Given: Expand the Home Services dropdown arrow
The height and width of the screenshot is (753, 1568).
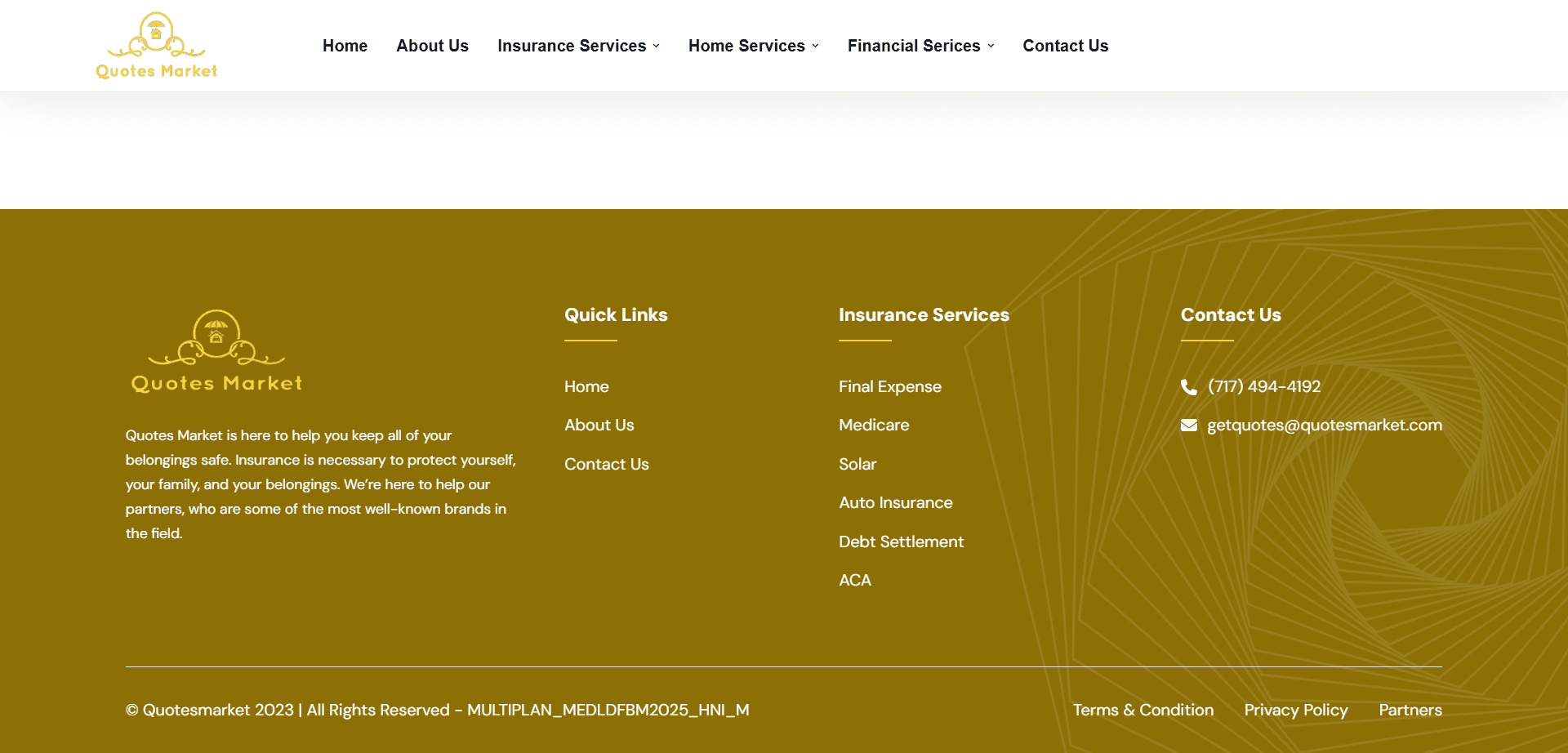Looking at the screenshot, I should (815, 47).
